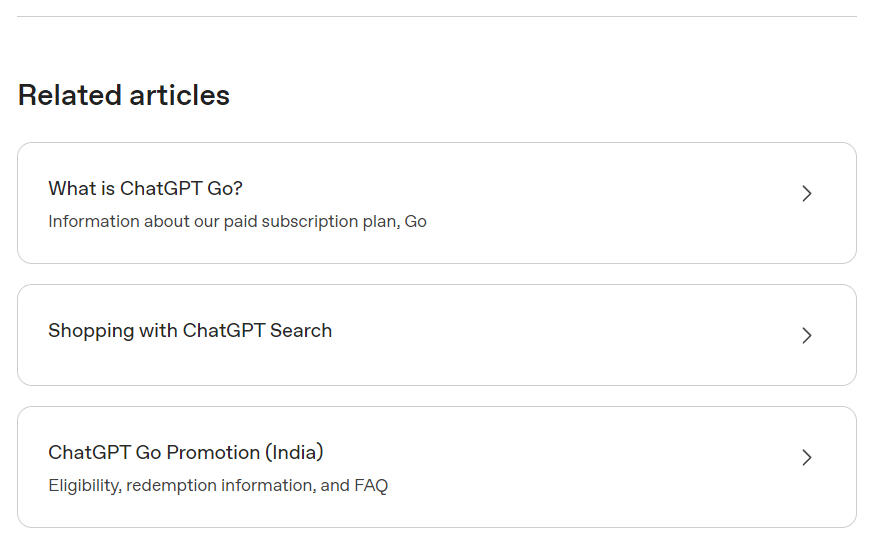Click the word "FAQ" in the promotion description
Image resolution: width=870 pixels, height=537 pixels.
coord(371,485)
